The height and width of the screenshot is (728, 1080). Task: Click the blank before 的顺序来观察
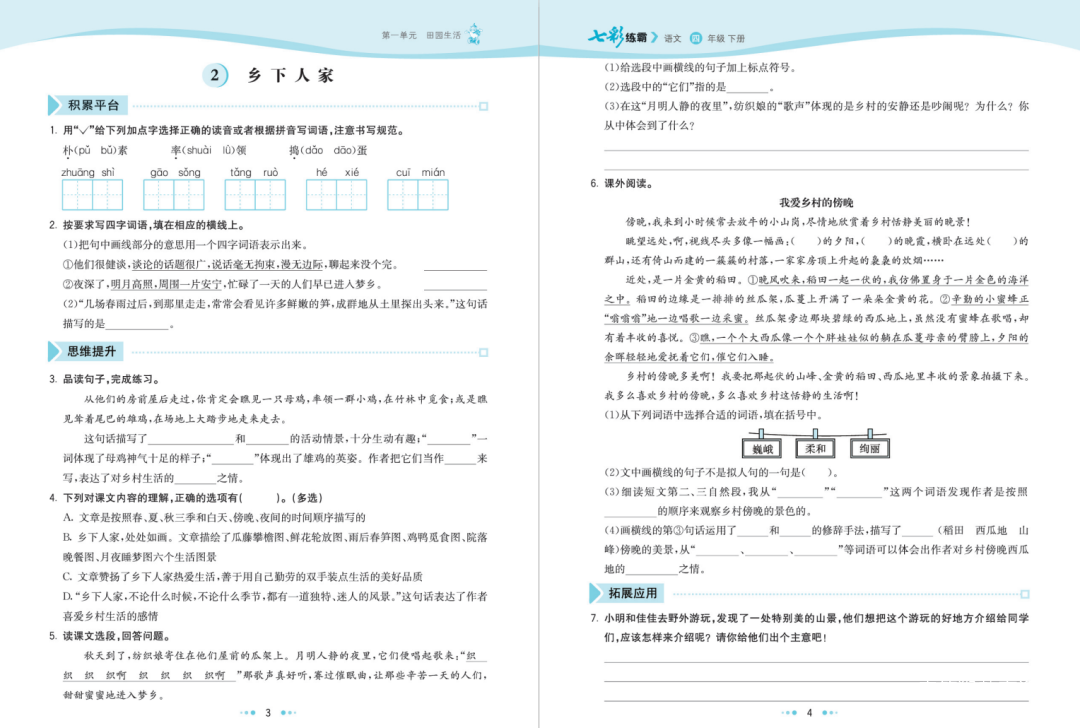click(630, 512)
